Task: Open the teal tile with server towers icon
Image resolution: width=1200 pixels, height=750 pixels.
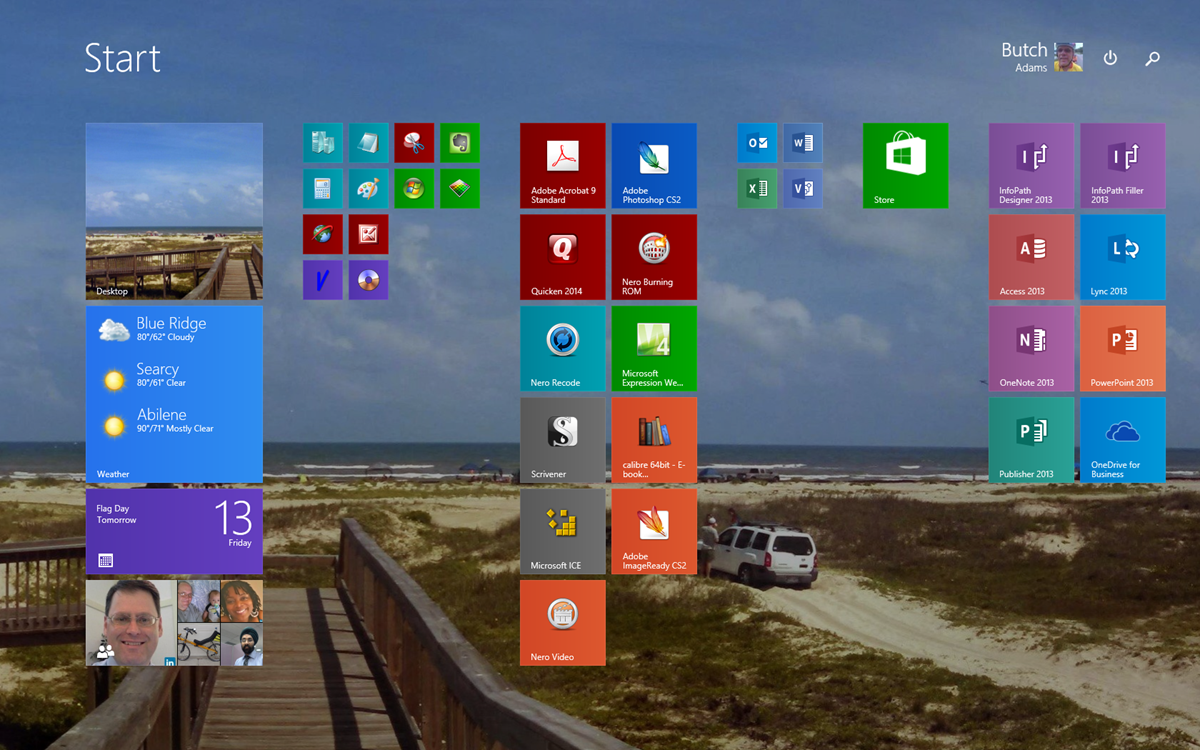Action: [323, 143]
